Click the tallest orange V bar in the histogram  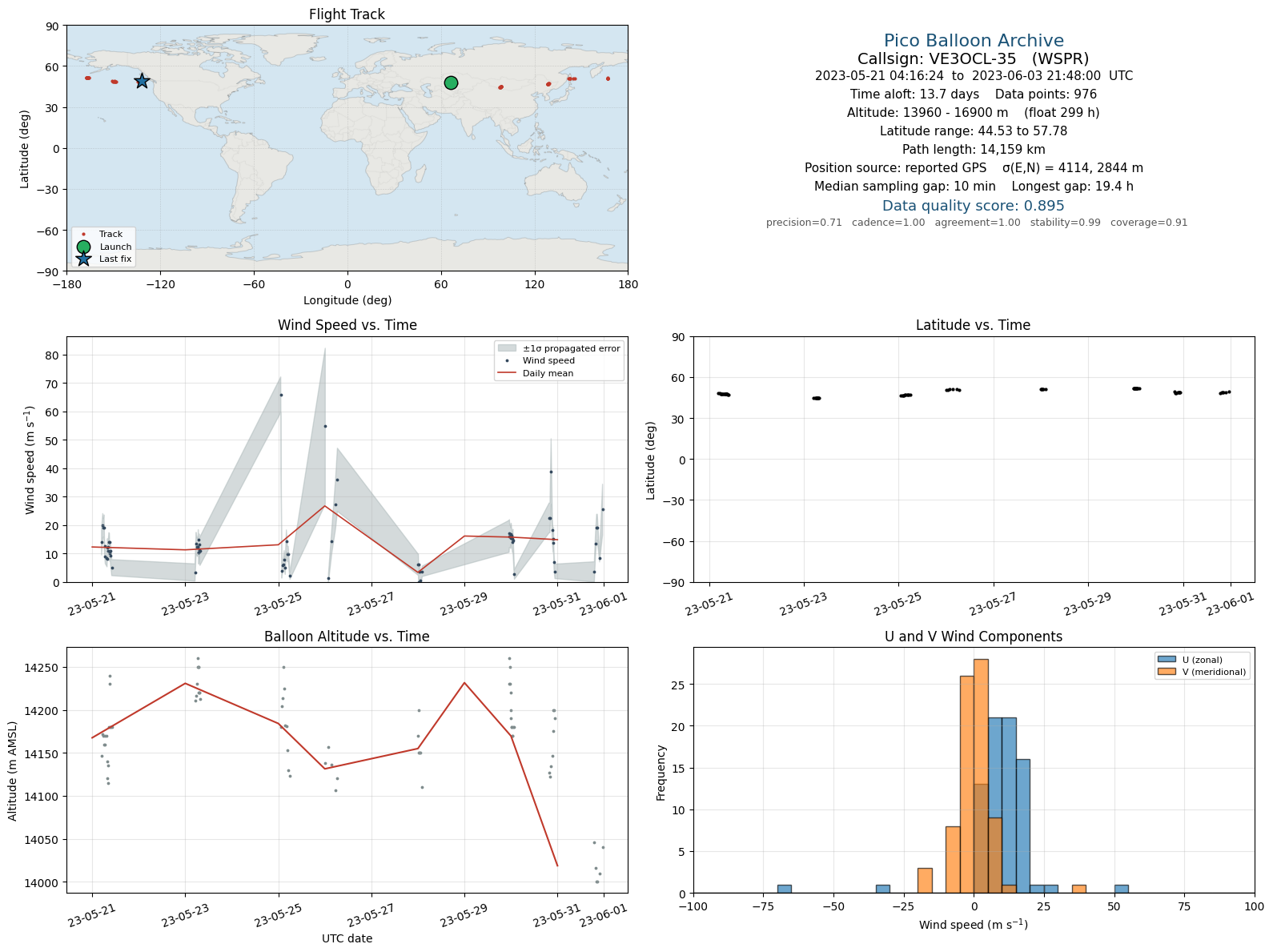(x=981, y=776)
